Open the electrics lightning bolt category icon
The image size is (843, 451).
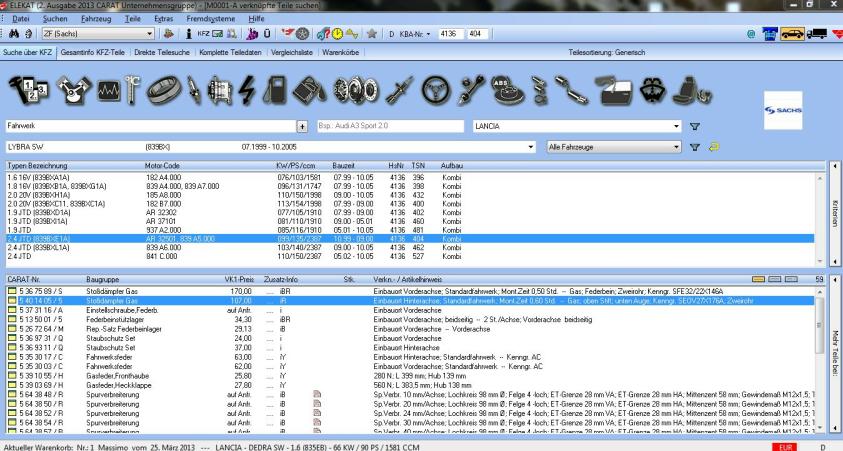tap(247, 90)
